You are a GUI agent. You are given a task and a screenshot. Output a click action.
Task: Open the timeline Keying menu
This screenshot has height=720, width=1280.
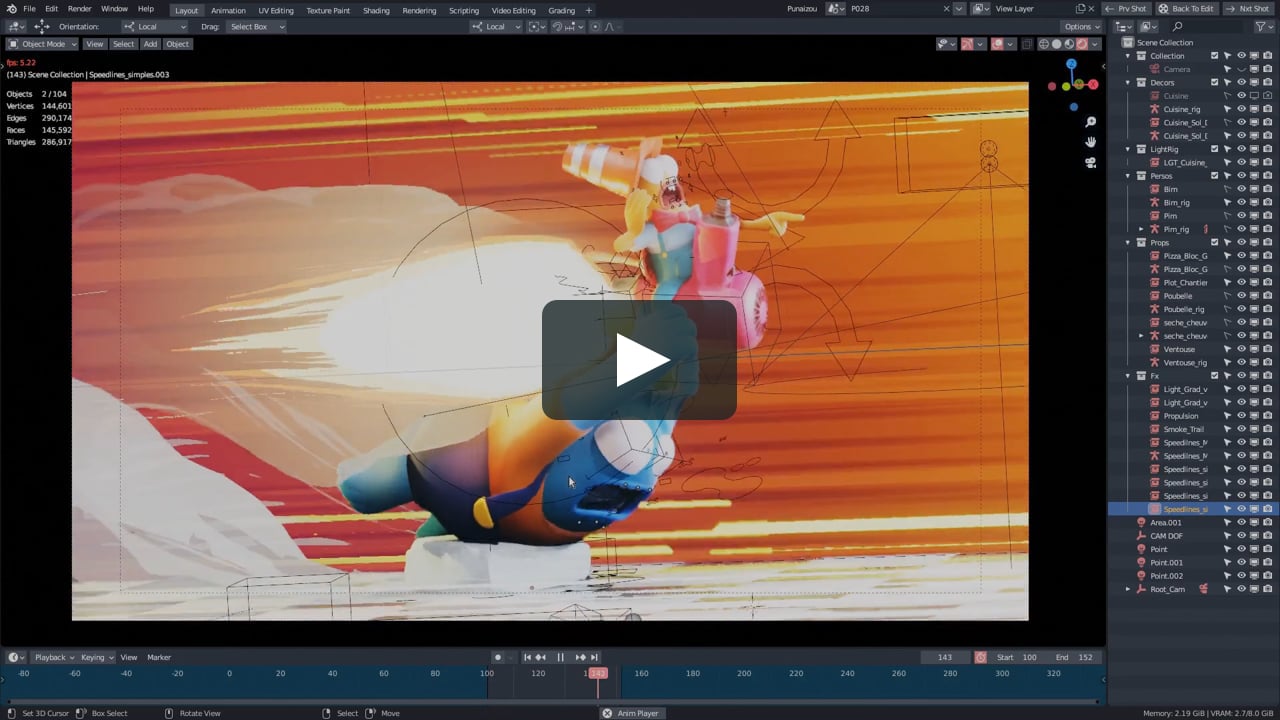96,657
